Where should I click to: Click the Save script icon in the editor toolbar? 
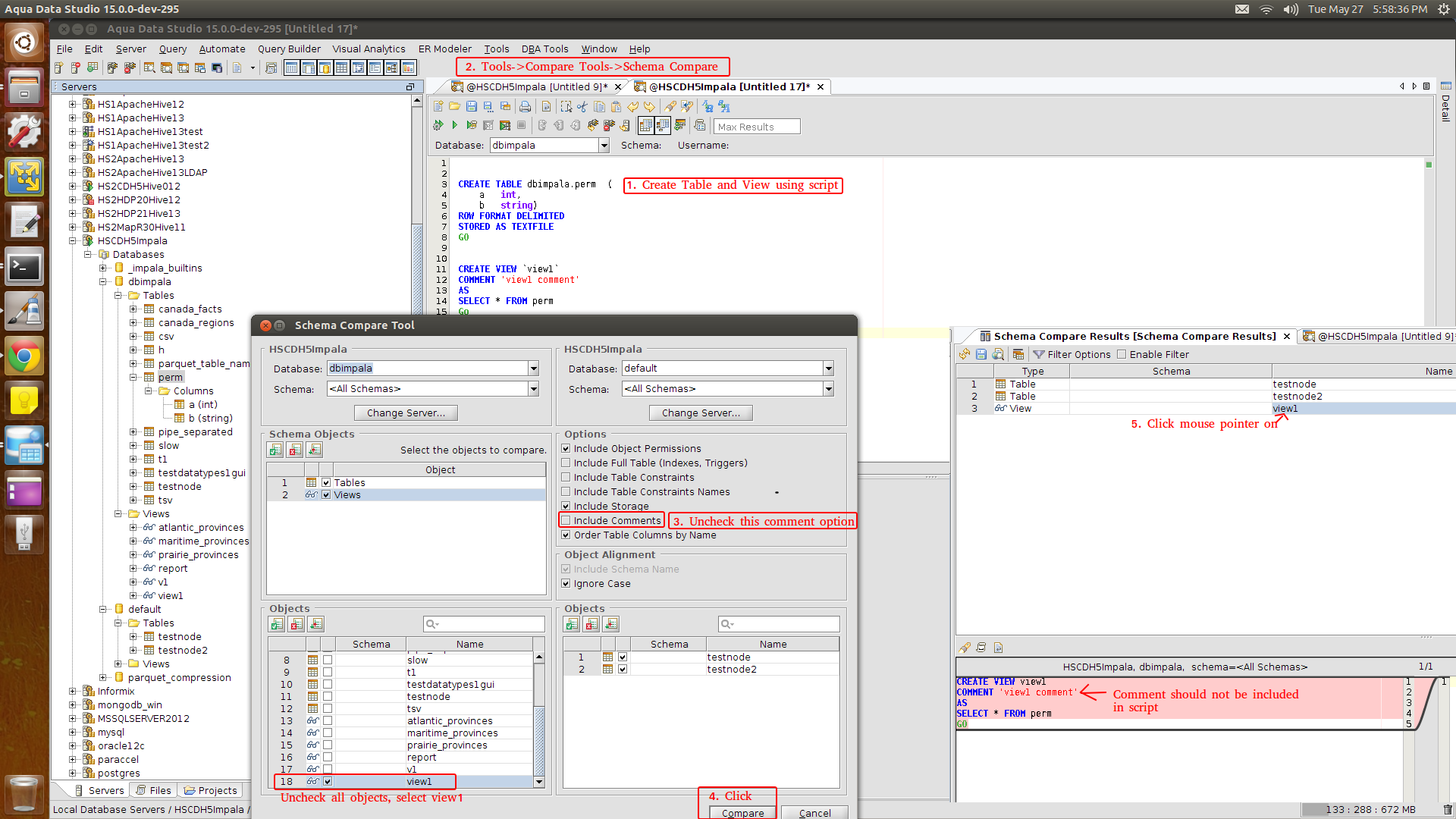coord(472,106)
